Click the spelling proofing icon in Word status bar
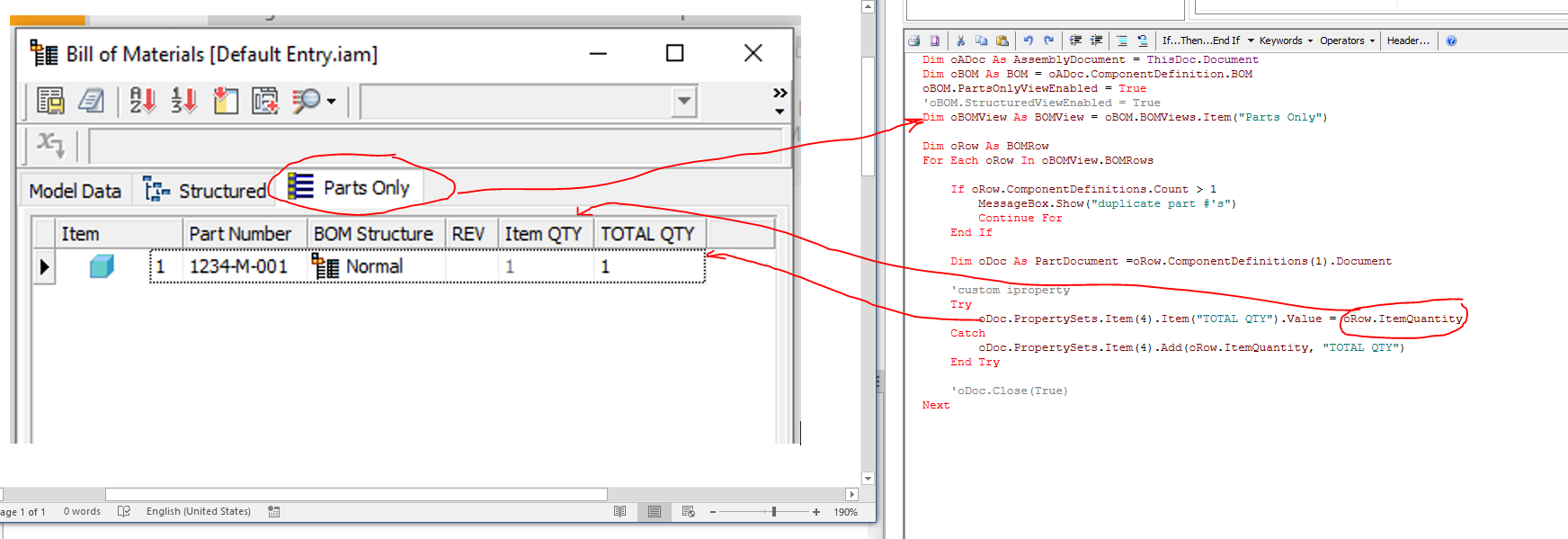1568x539 pixels. [124, 511]
